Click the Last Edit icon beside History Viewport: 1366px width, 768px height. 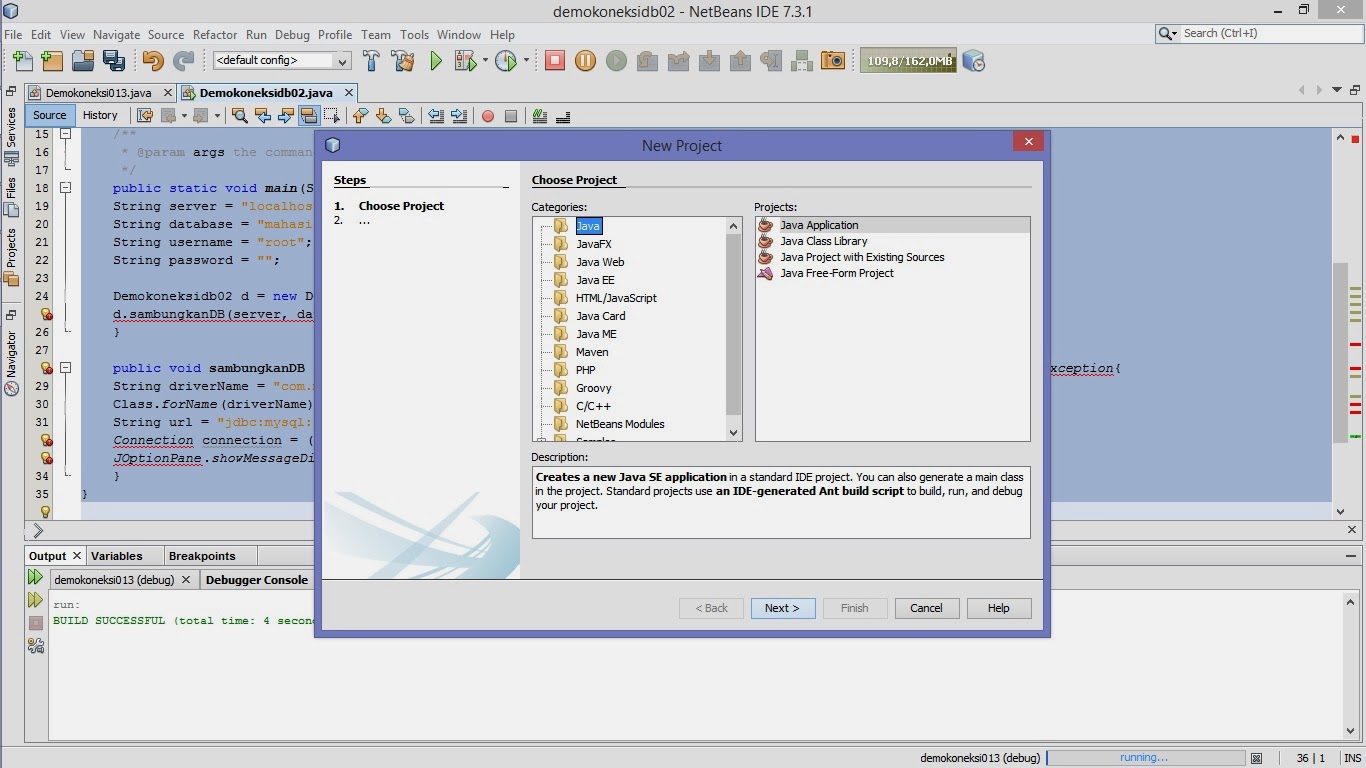(145, 116)
